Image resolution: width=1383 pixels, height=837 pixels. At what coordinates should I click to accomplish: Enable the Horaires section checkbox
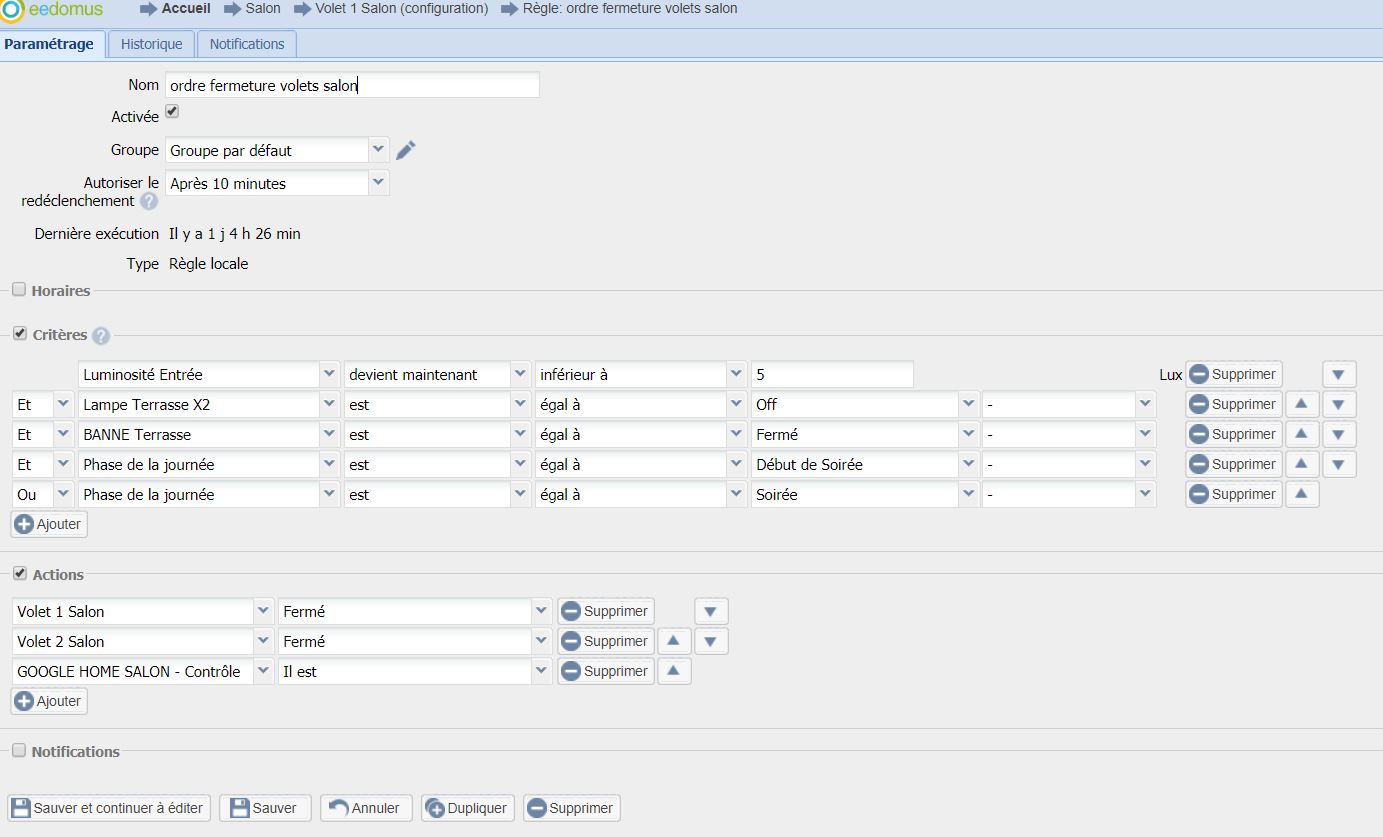click(x=19, y=290)
